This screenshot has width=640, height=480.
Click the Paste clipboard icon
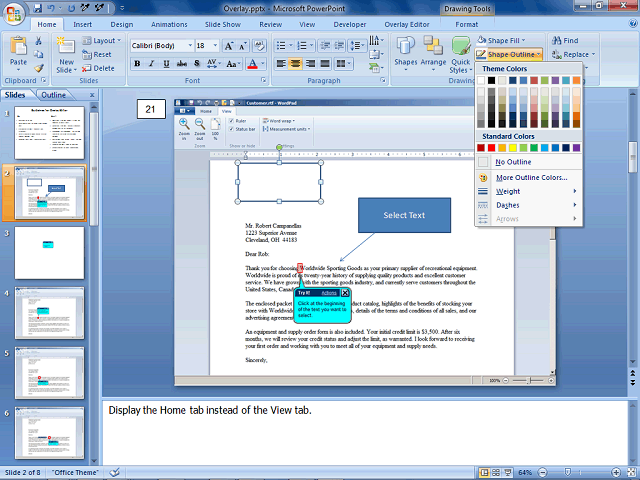coord(18,46)
